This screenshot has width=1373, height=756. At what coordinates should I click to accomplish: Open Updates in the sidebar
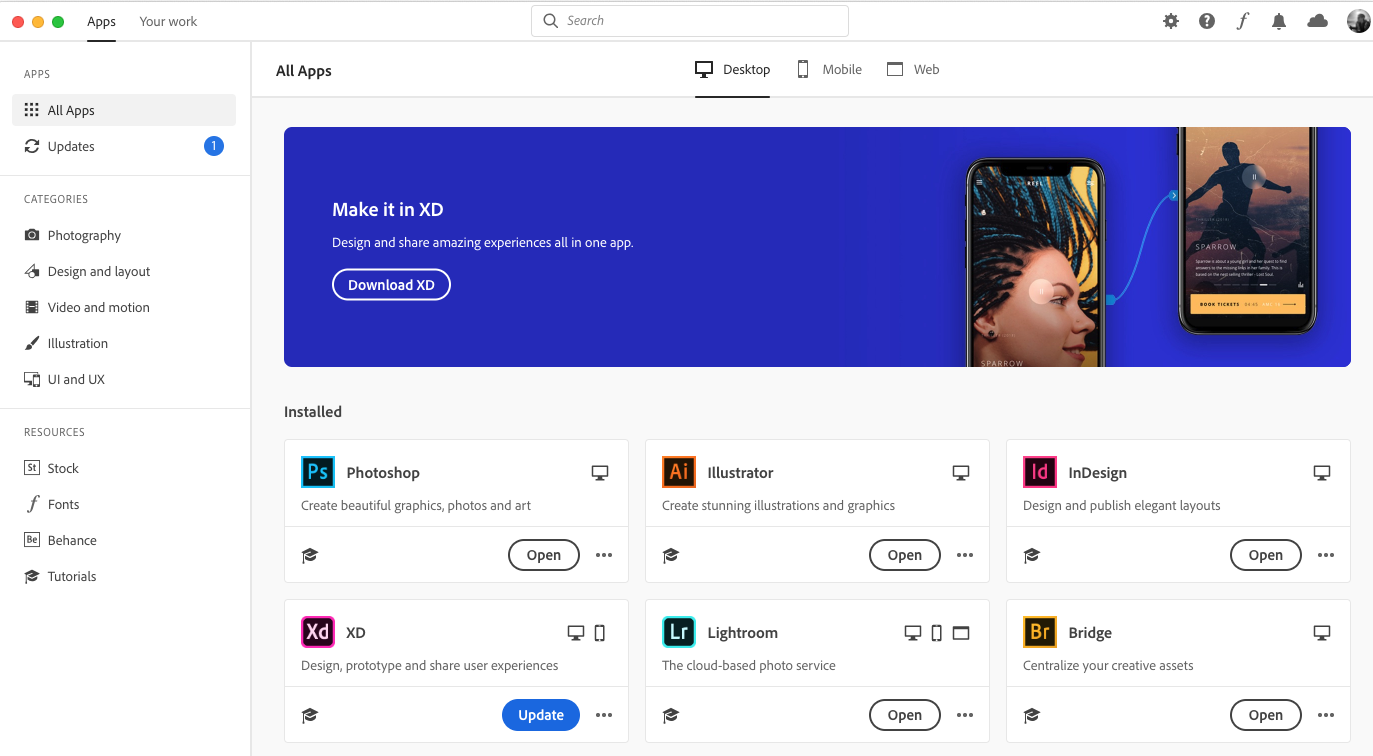click(x=124, y=146)
